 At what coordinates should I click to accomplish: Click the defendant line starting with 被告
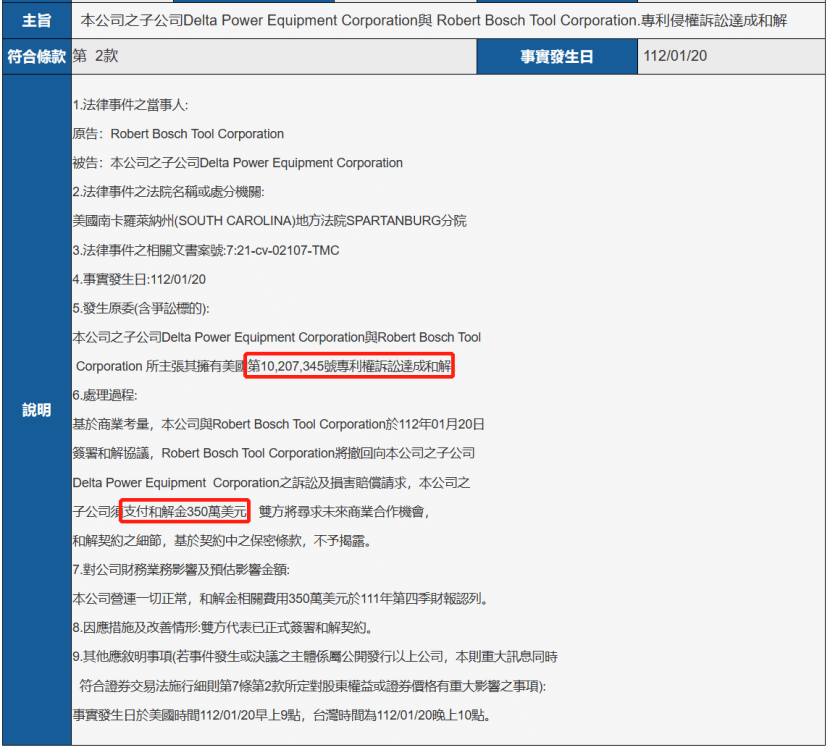click(x=238, y=162)
